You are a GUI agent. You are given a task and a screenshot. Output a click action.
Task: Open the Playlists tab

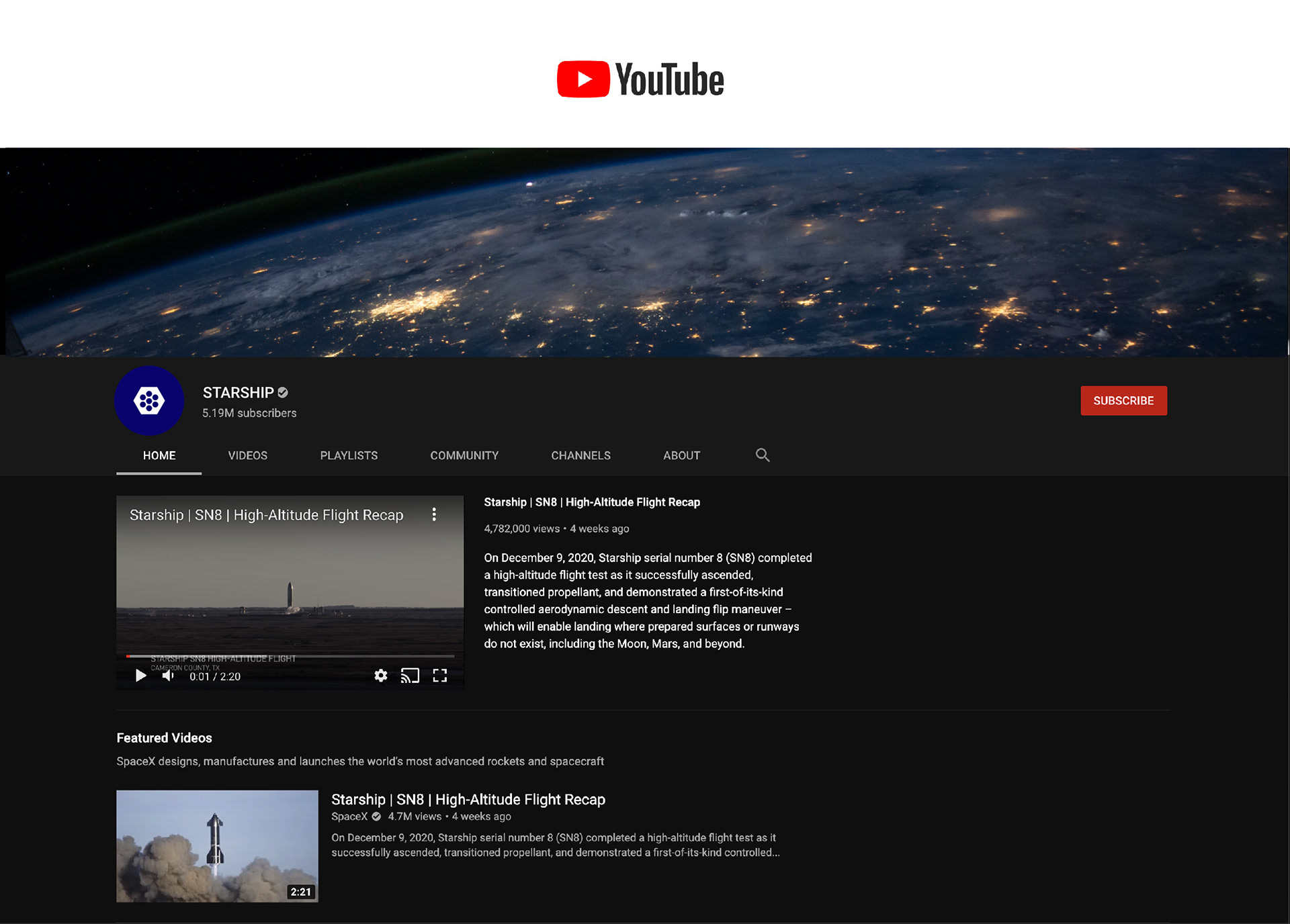point(349,455)
